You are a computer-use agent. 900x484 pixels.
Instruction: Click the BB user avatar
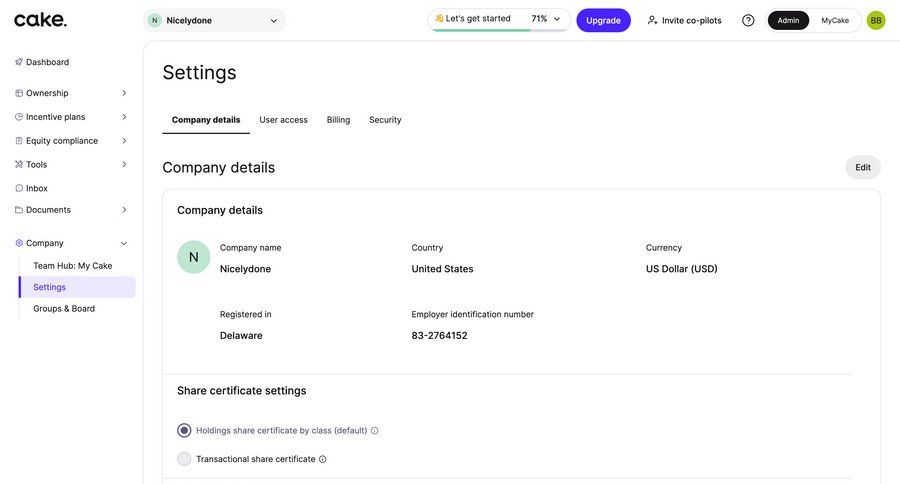(876, 20)
